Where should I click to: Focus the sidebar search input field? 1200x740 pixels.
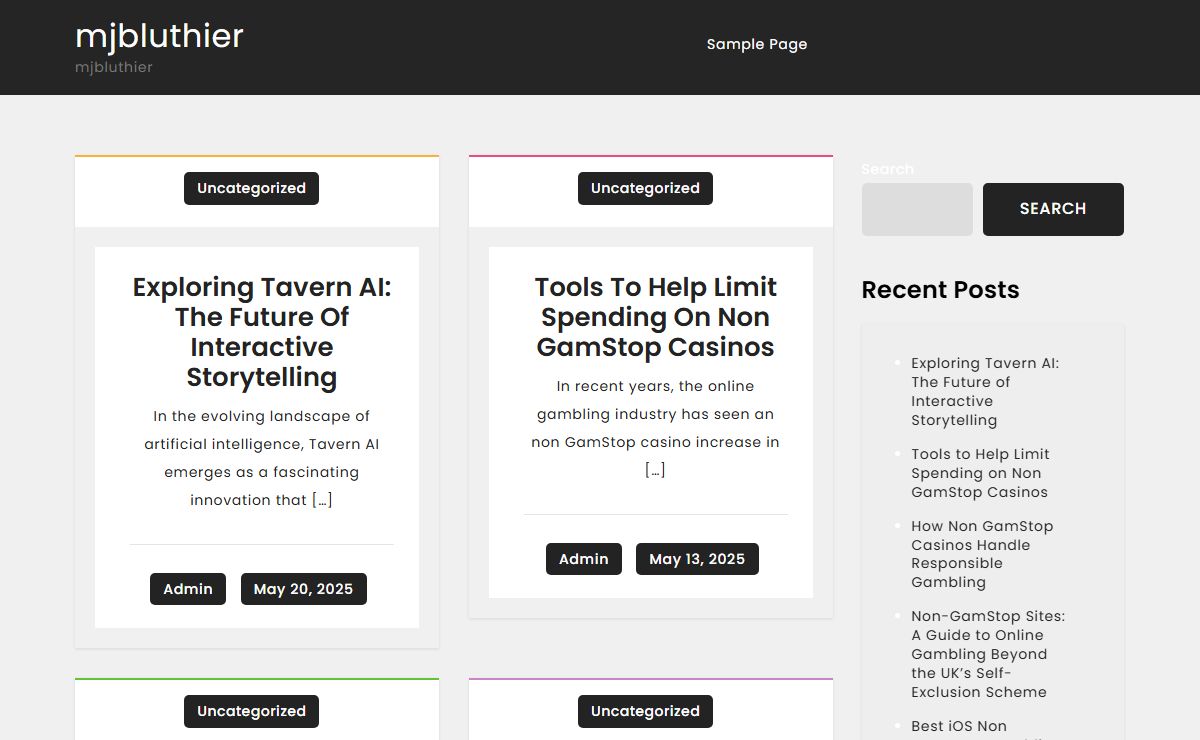pyautogui.click(x=917, y=209)
